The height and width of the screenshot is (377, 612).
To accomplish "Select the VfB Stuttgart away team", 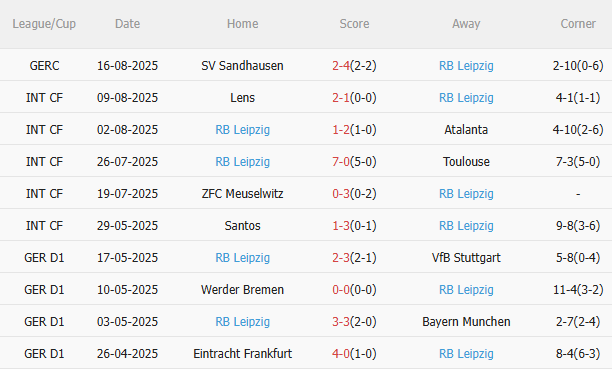I will tap(466, 258).
